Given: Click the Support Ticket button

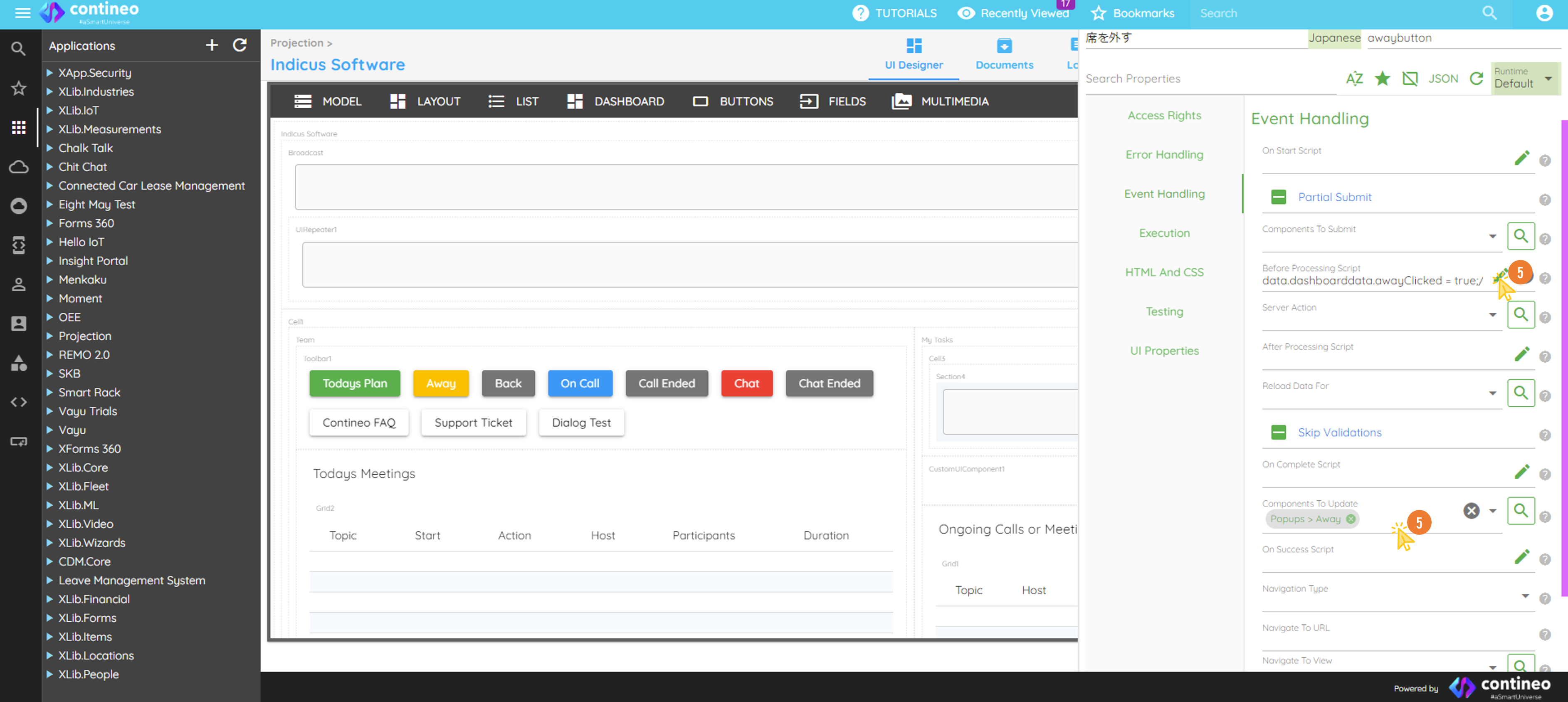Looking at the screenshot, I should 473,423.
